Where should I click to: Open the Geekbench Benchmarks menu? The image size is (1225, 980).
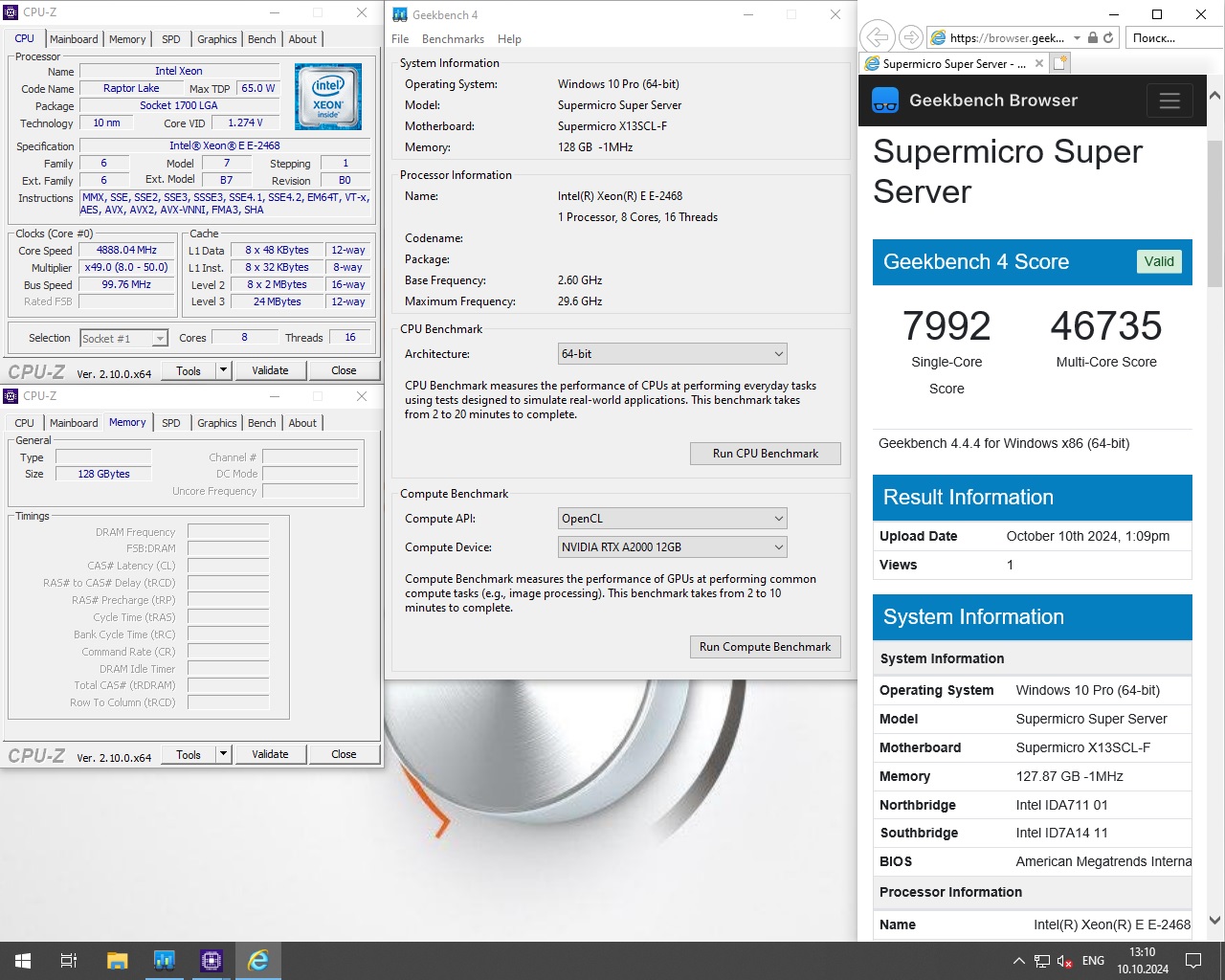[x=453, y=39]
